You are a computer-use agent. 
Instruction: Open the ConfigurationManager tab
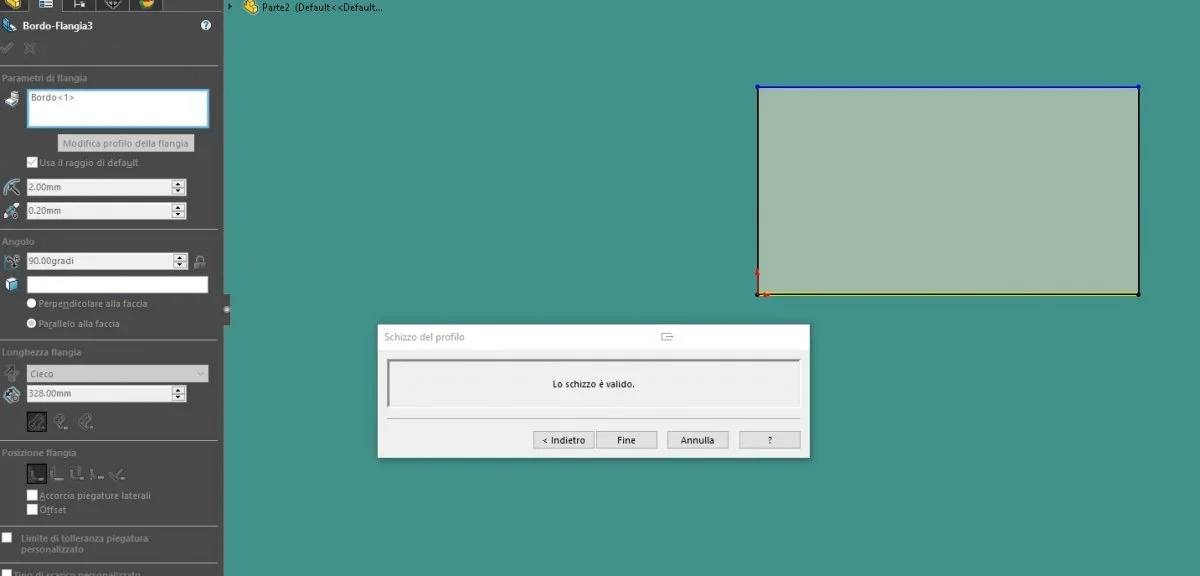click(80, 4)
